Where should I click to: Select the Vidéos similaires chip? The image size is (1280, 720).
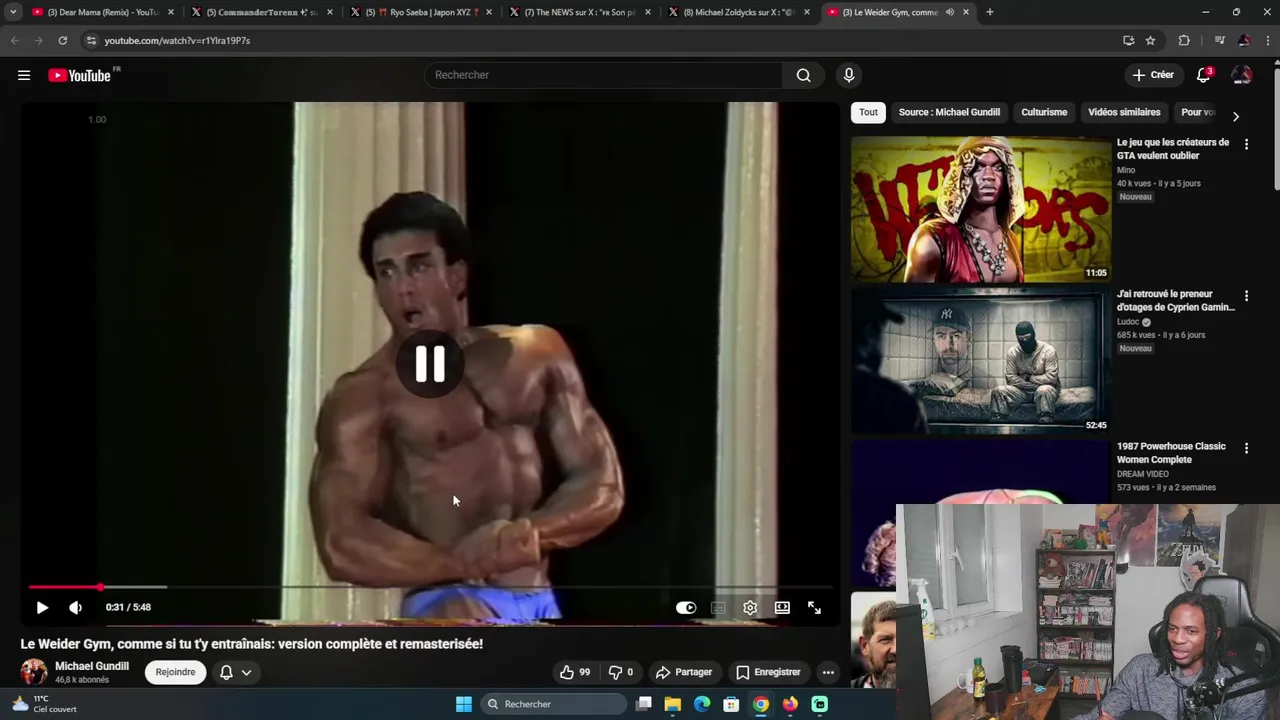(1124, 112)
